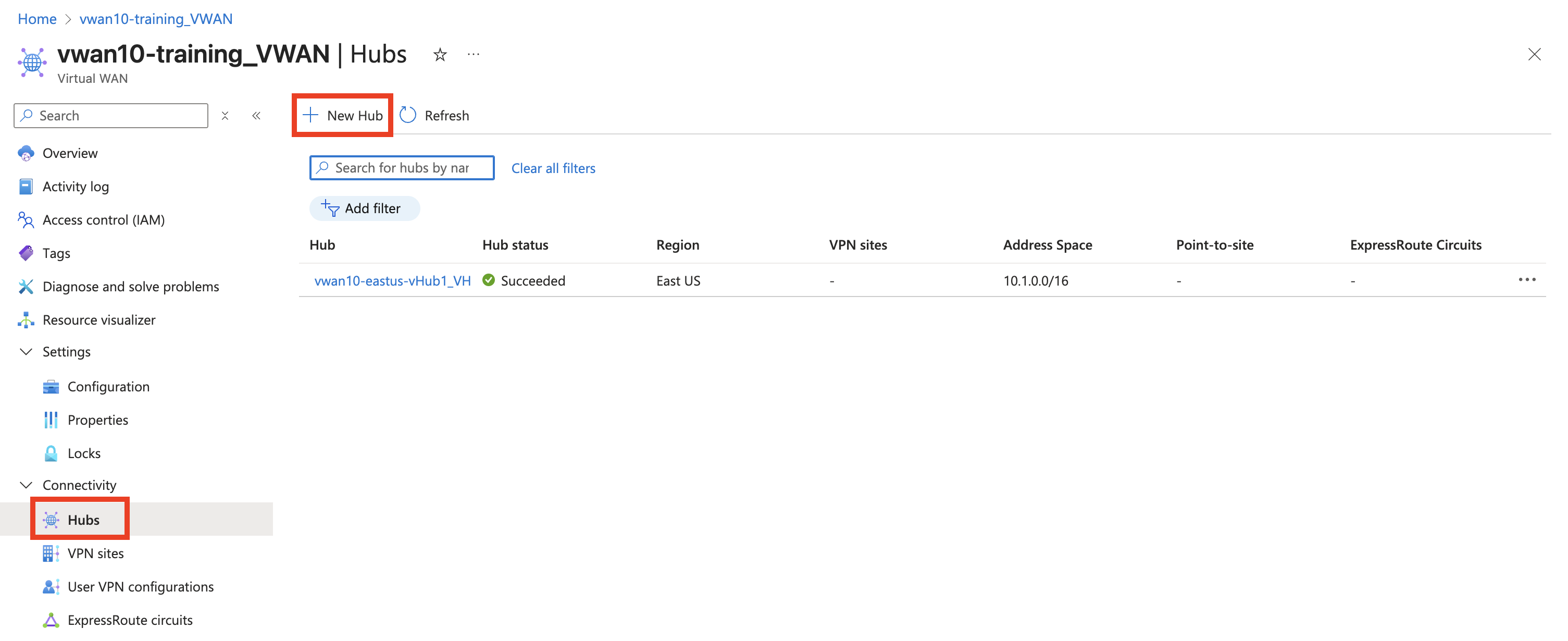Viewport: 1568px width, 641px height.
Task: Collapse the sidebar with double-chevron
Action: click(x=256, y=116)
